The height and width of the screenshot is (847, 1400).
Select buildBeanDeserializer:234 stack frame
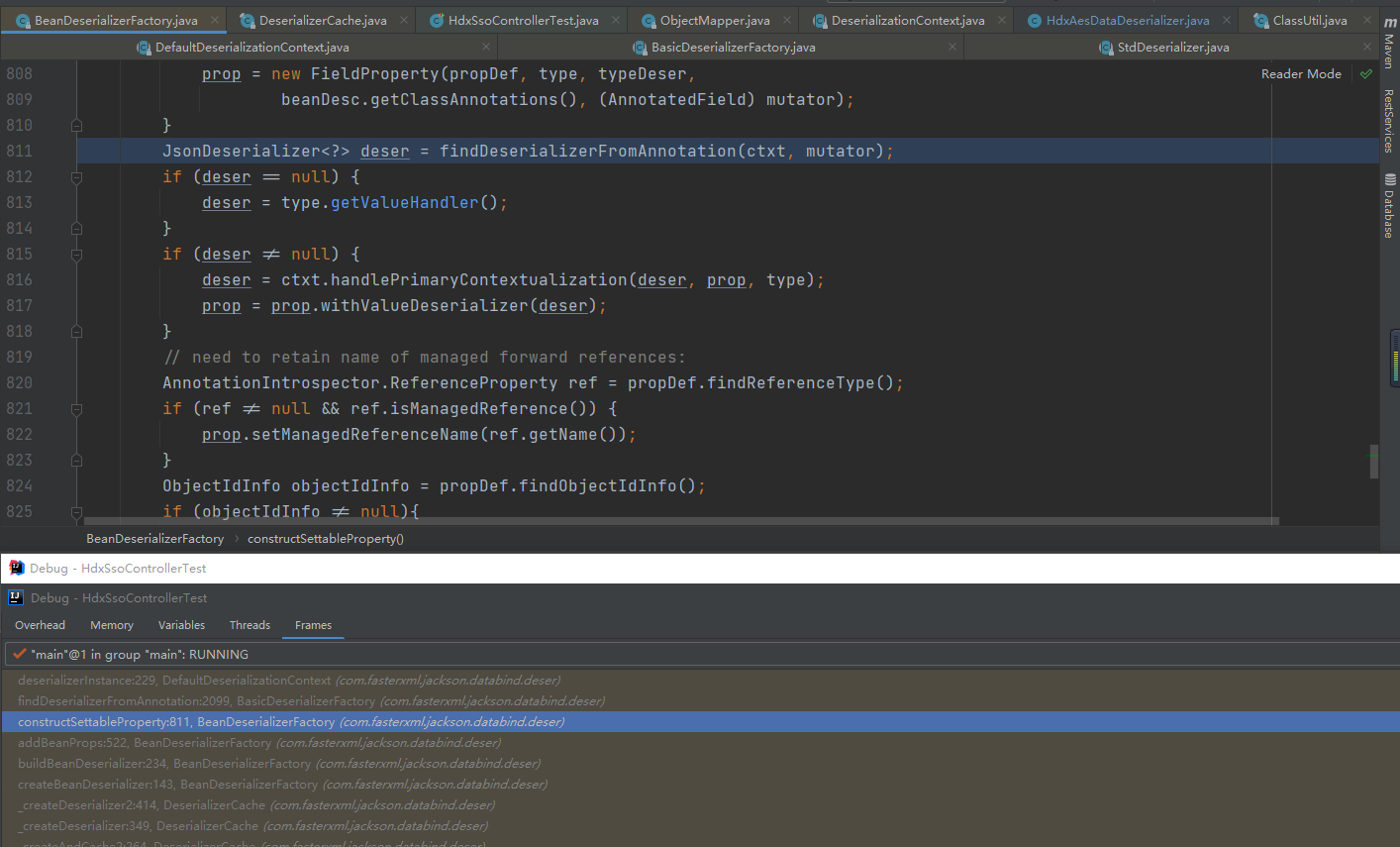(x=700, y=763)
